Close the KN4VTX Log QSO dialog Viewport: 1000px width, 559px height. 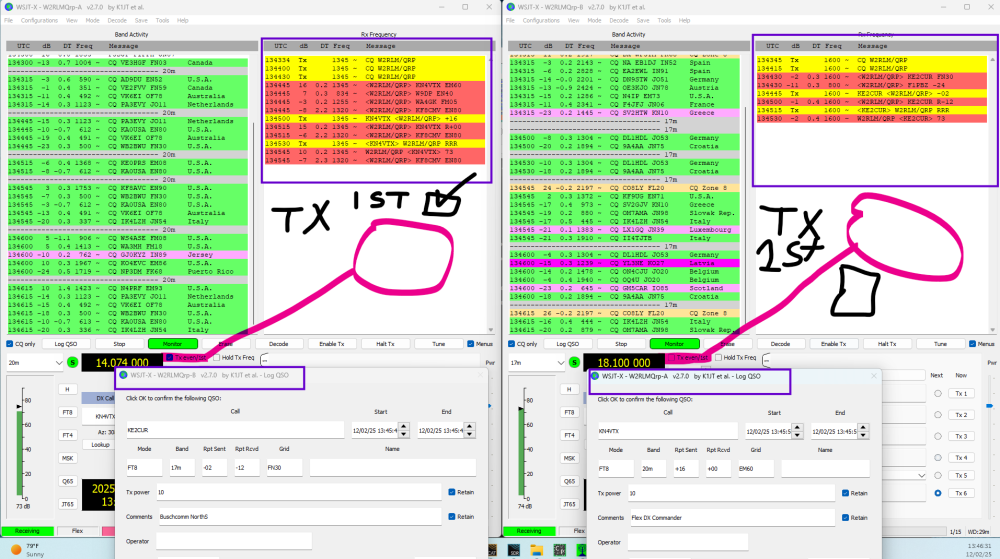pyautogui.click(x=874, y=376)
